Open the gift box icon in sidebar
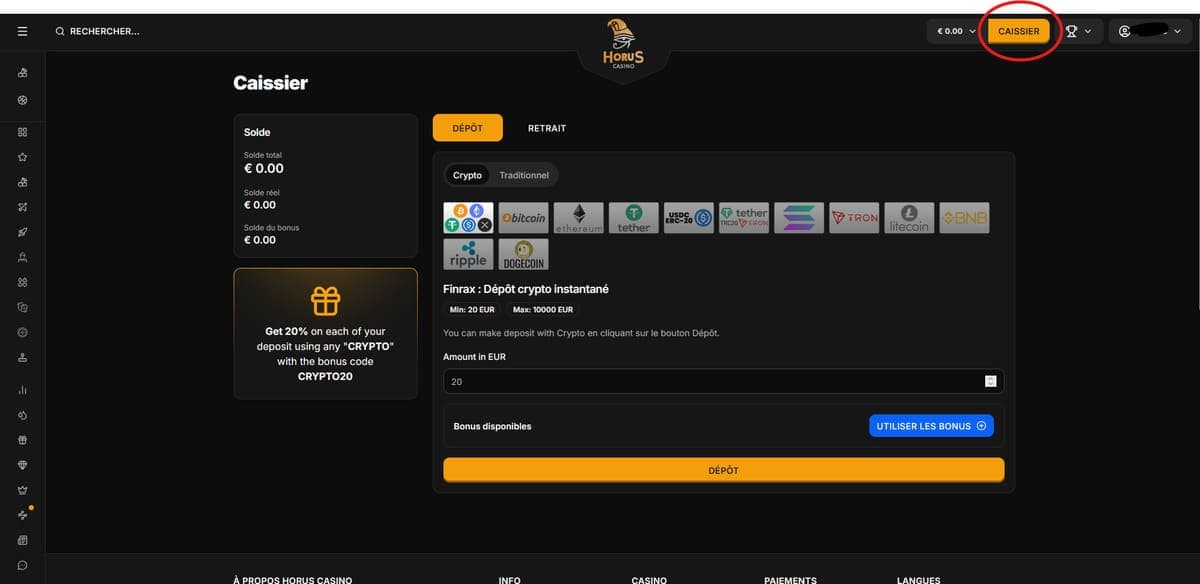Viewport: 1200px width, 584px height. coord(22,440)
